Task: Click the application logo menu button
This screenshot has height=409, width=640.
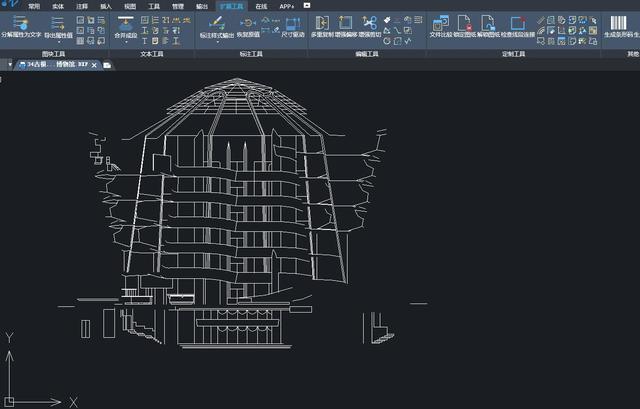Action: click(10, 4)
